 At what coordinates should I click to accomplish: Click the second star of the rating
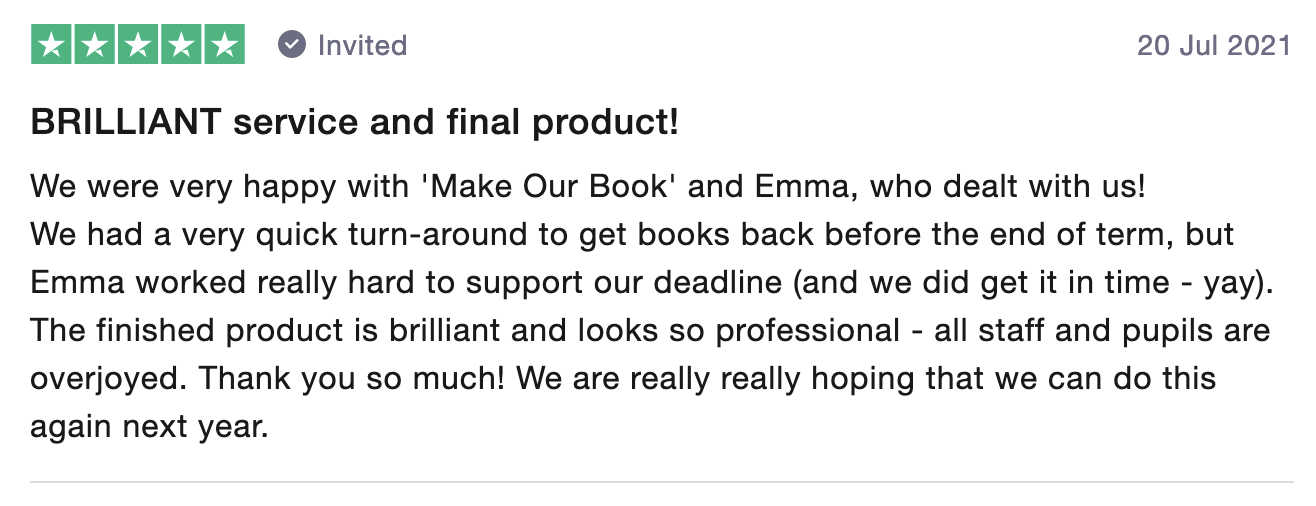95,45
